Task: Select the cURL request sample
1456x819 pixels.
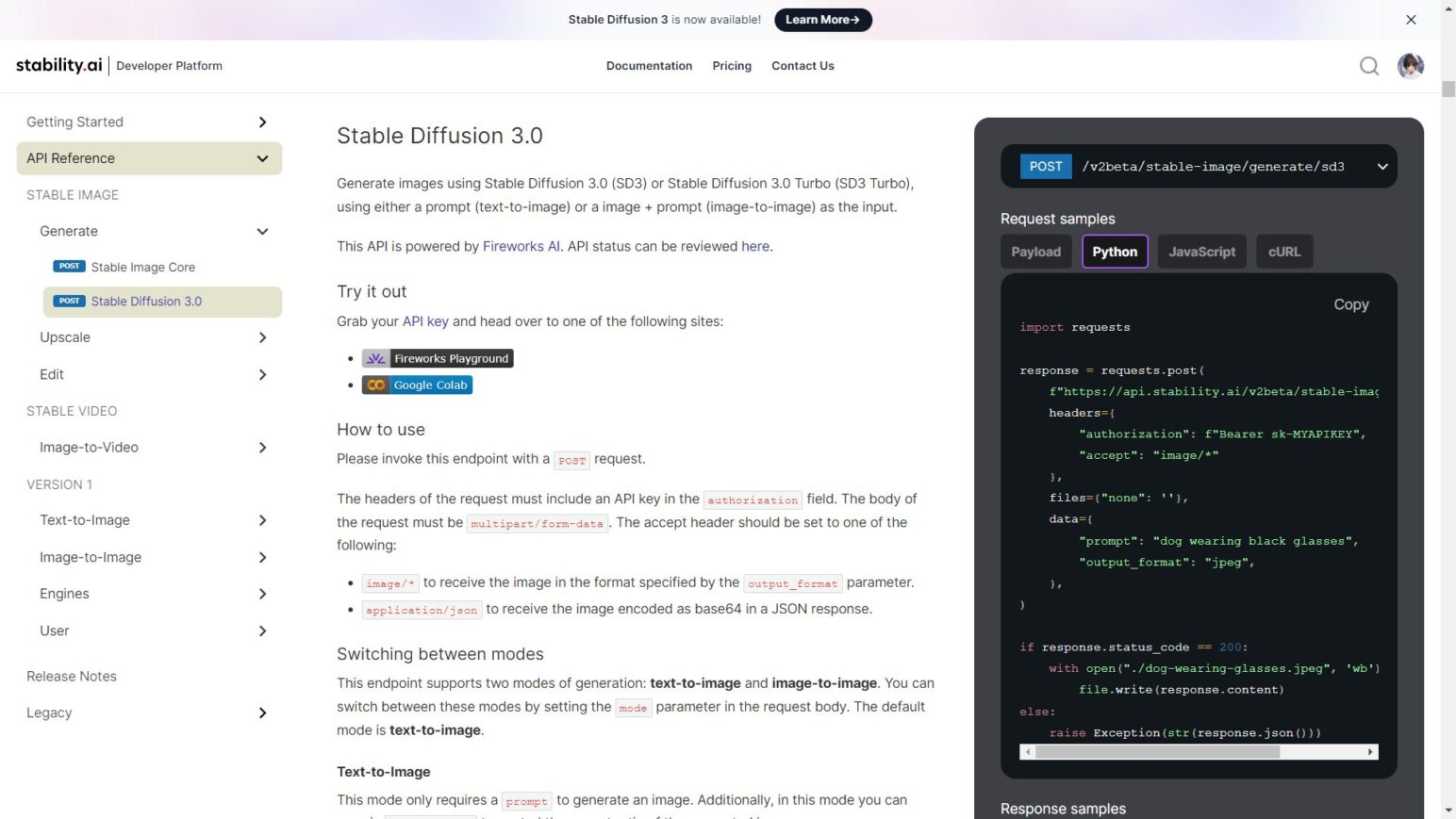Action: point(1284,252)
